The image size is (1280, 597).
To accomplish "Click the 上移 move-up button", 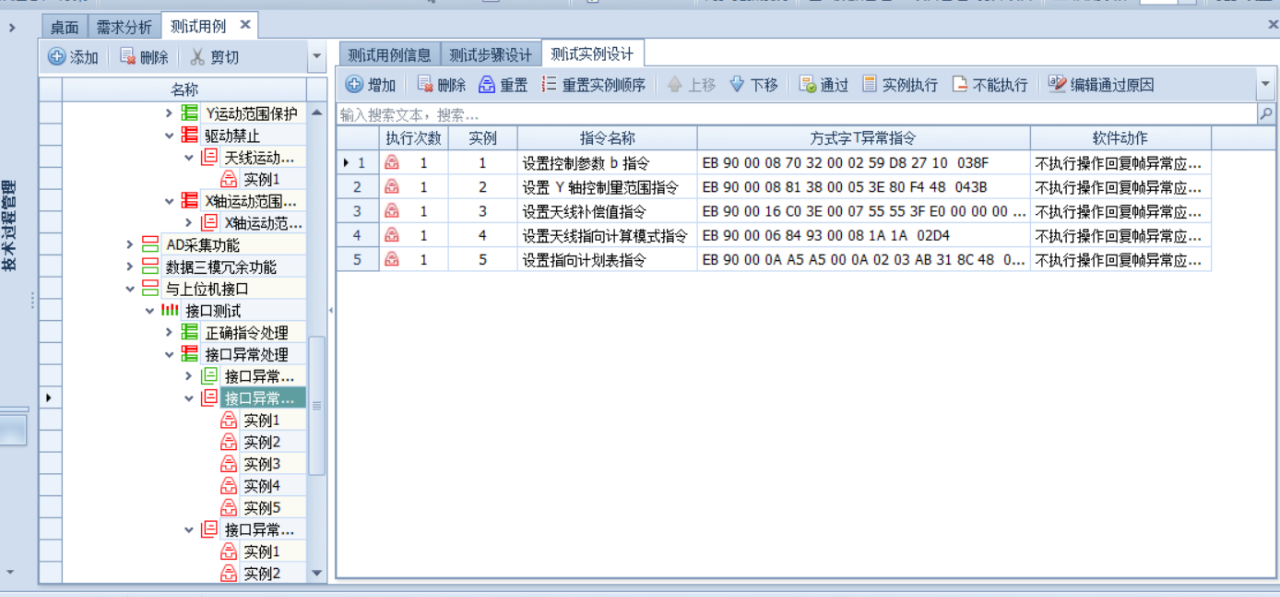I will coord(692,85).
